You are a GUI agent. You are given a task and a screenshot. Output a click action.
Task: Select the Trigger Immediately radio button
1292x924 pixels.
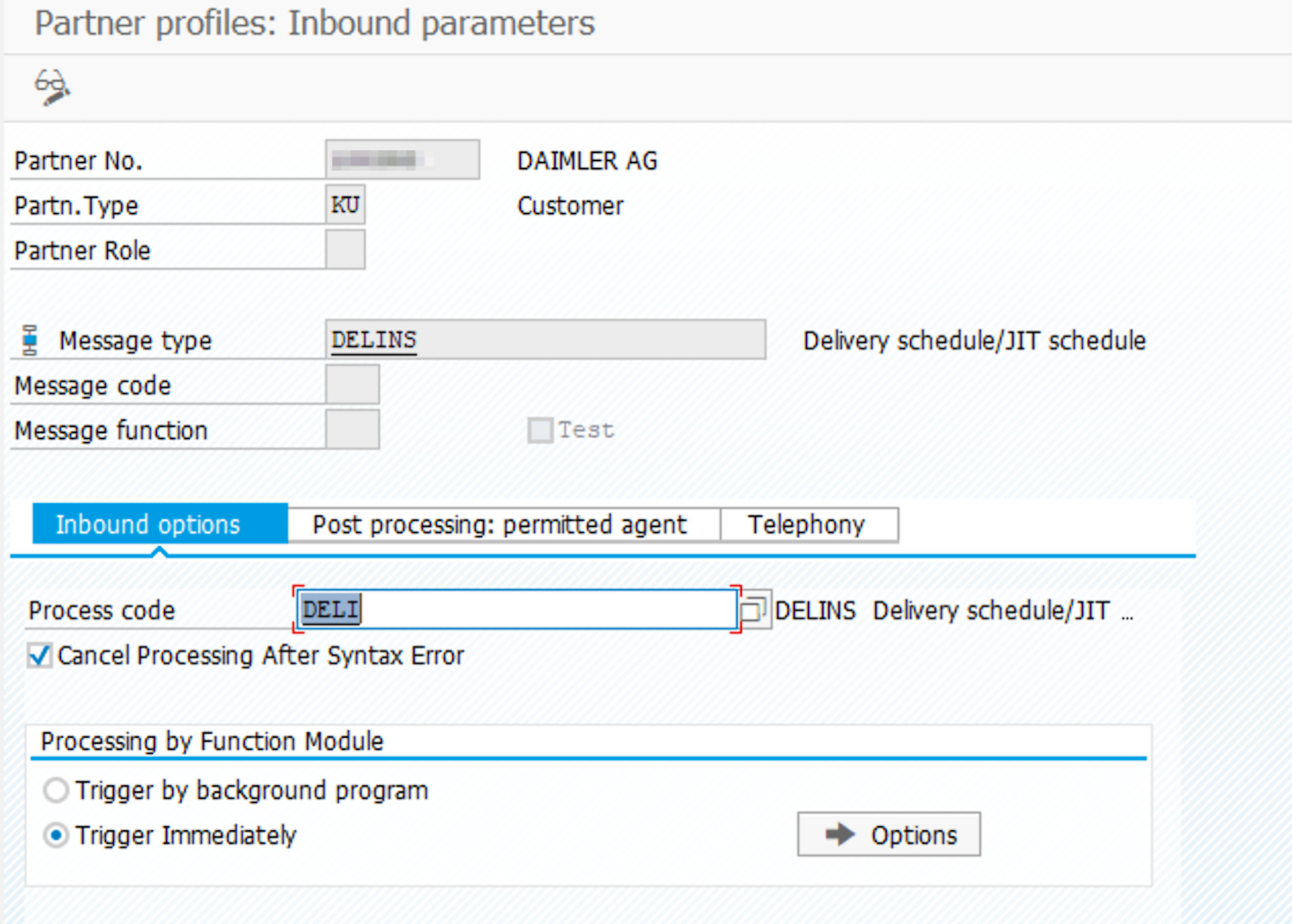(x=56, y=835)
